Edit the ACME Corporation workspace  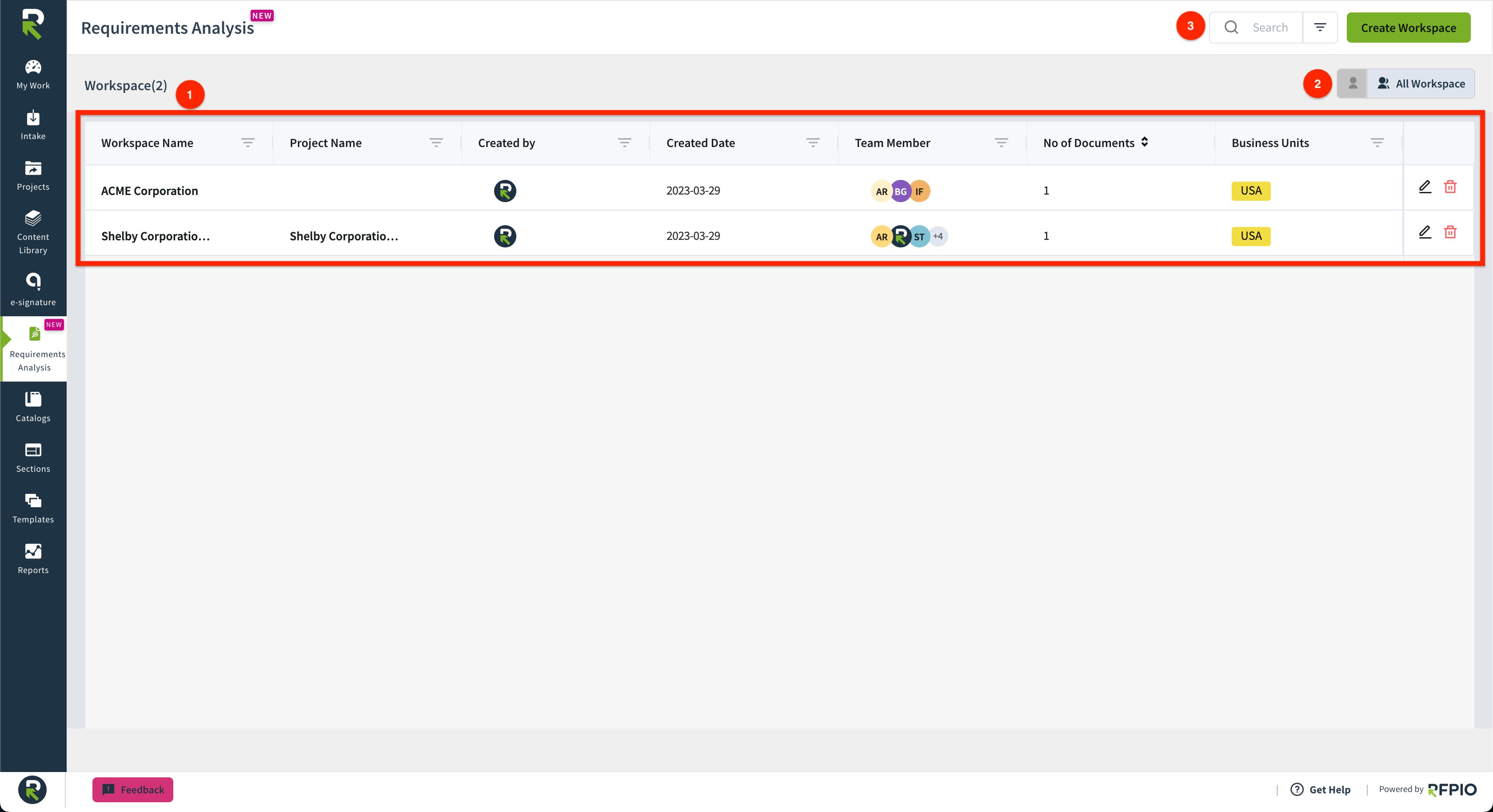(x=1425, y=187)
